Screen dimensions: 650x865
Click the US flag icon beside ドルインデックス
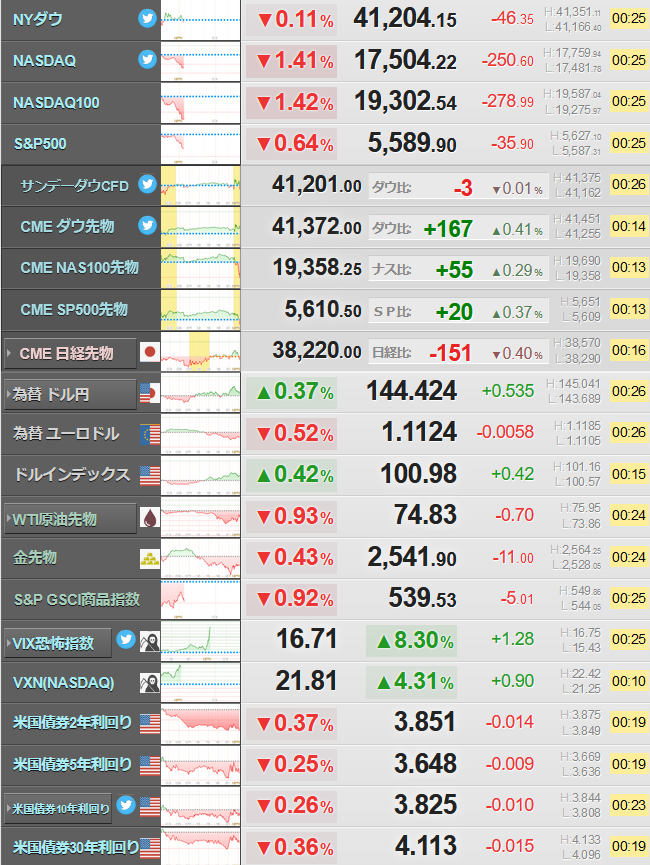tap(150, 476)
